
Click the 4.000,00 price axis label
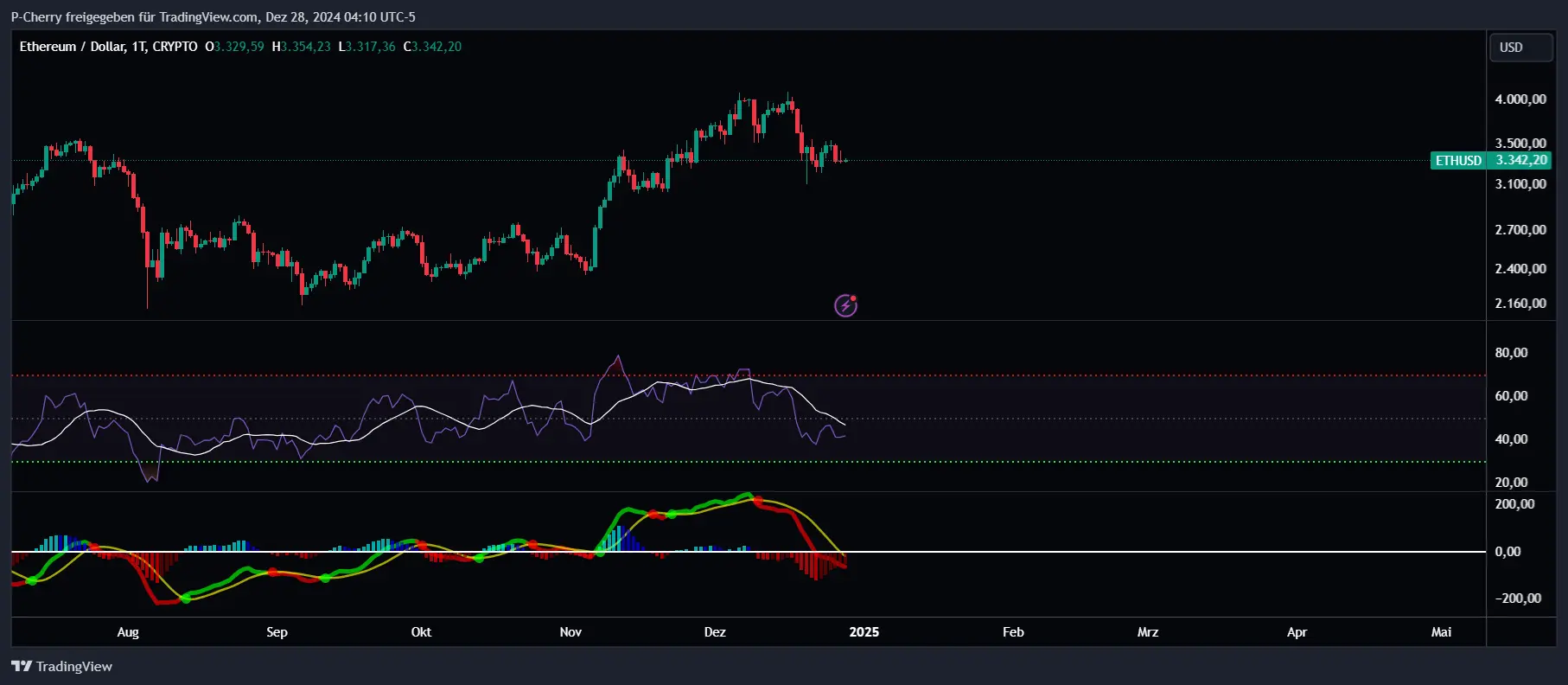click(x=1520, y=99)
